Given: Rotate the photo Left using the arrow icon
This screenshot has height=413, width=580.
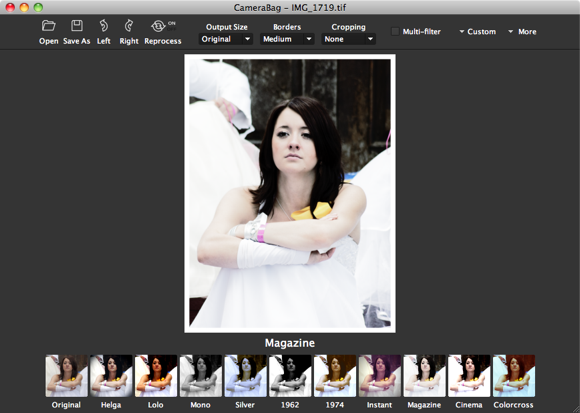Looking at the screenshot, I should pyautogui.click(x=104, y=26).
